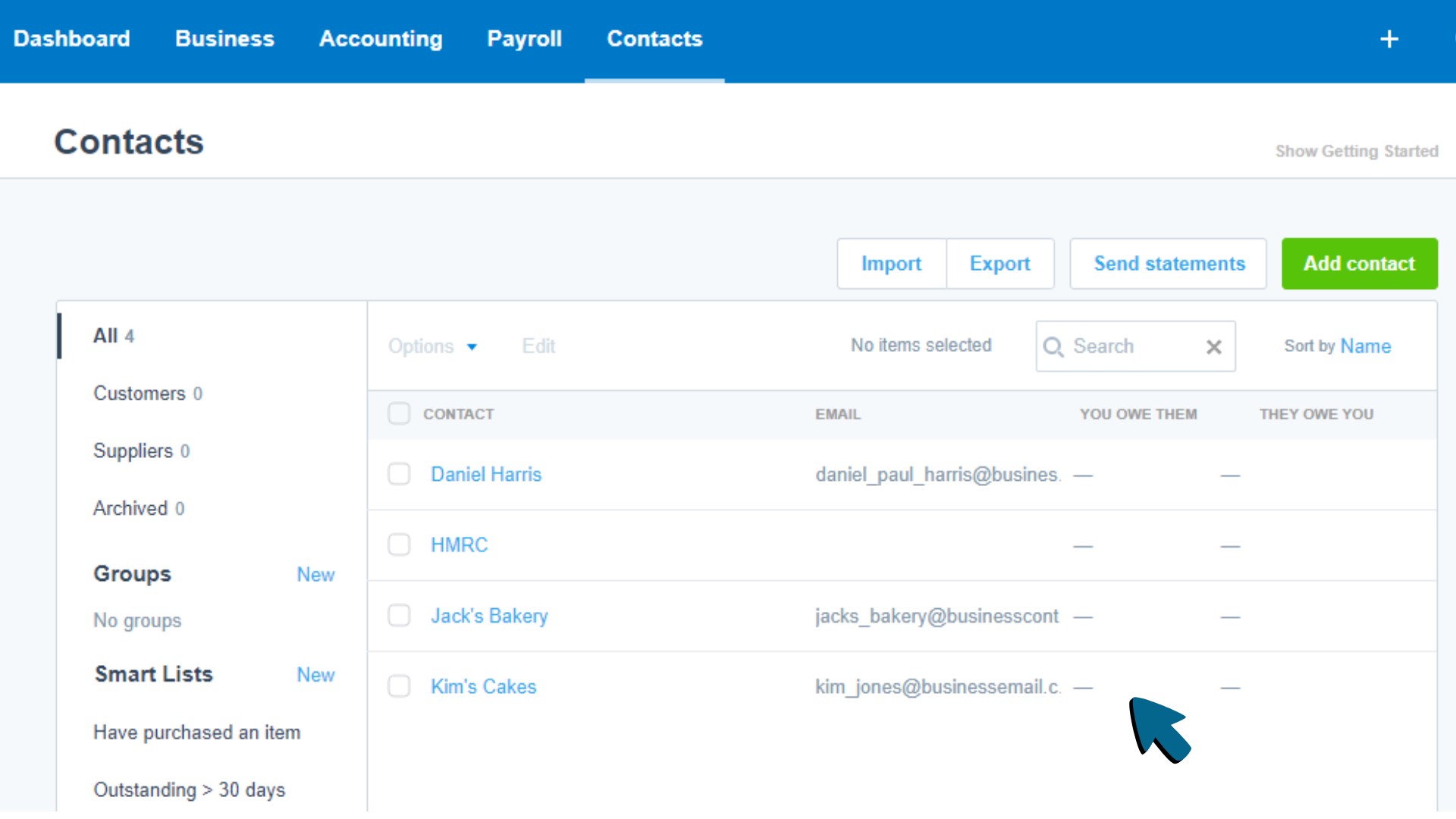Filter contacts by Suppliers
This screenshot has width=1456, height=819.
pos(134,450)
